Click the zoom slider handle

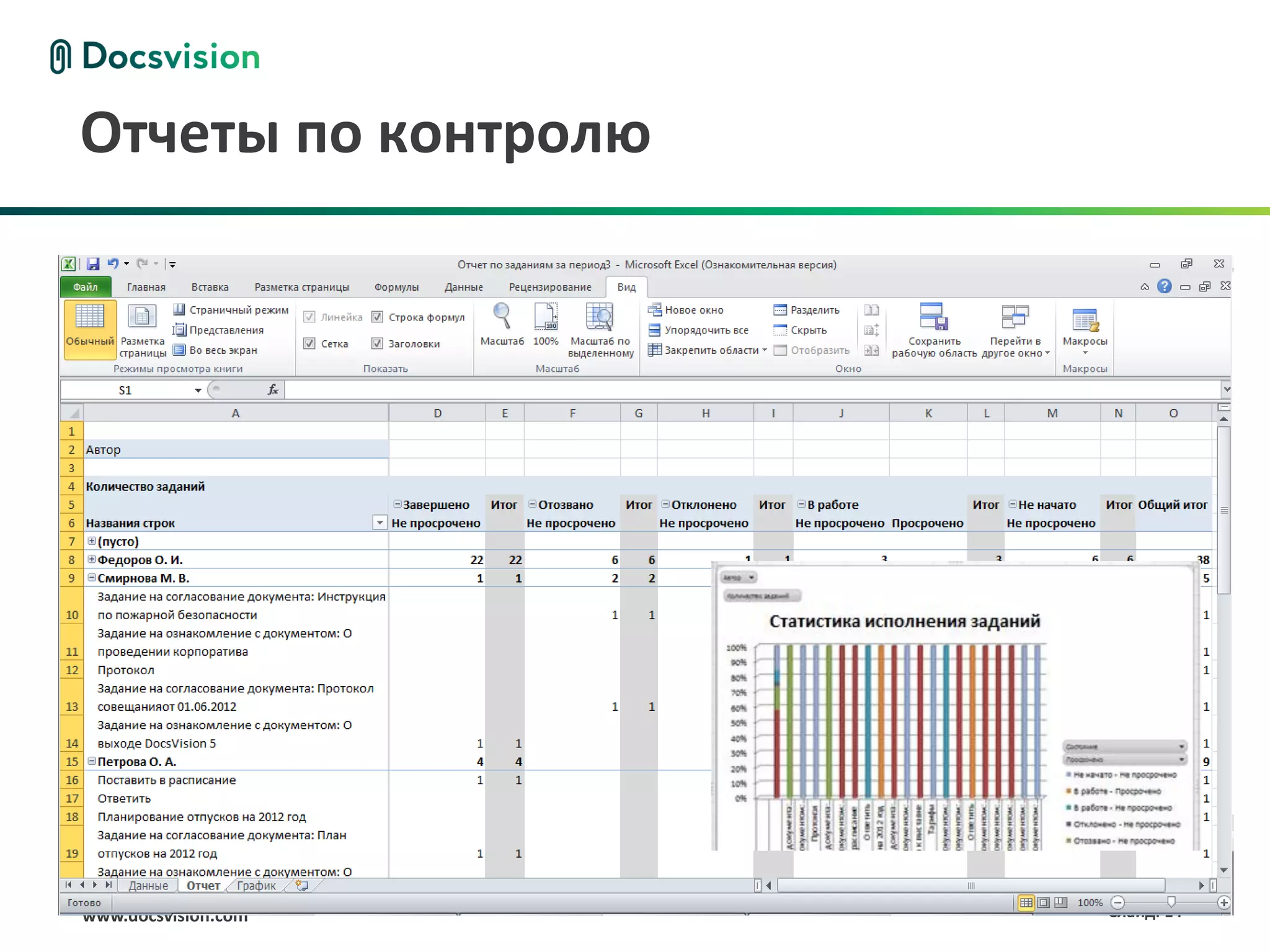(x=1171, y=902)
